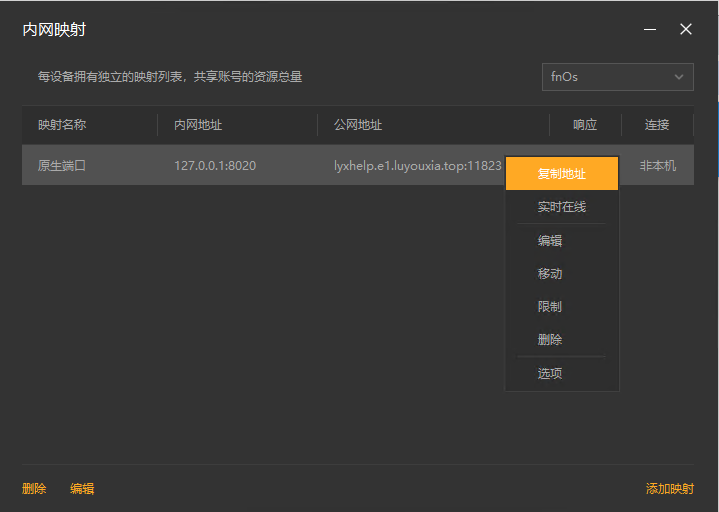
Task: Click 编辑 in the context menu
Action: tap(562, 240)
